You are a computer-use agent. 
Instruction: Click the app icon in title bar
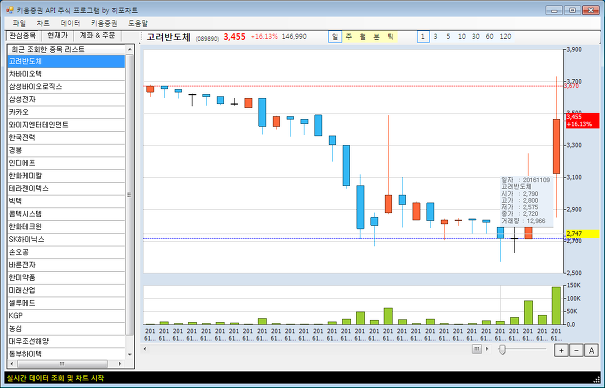click(10, 10)
